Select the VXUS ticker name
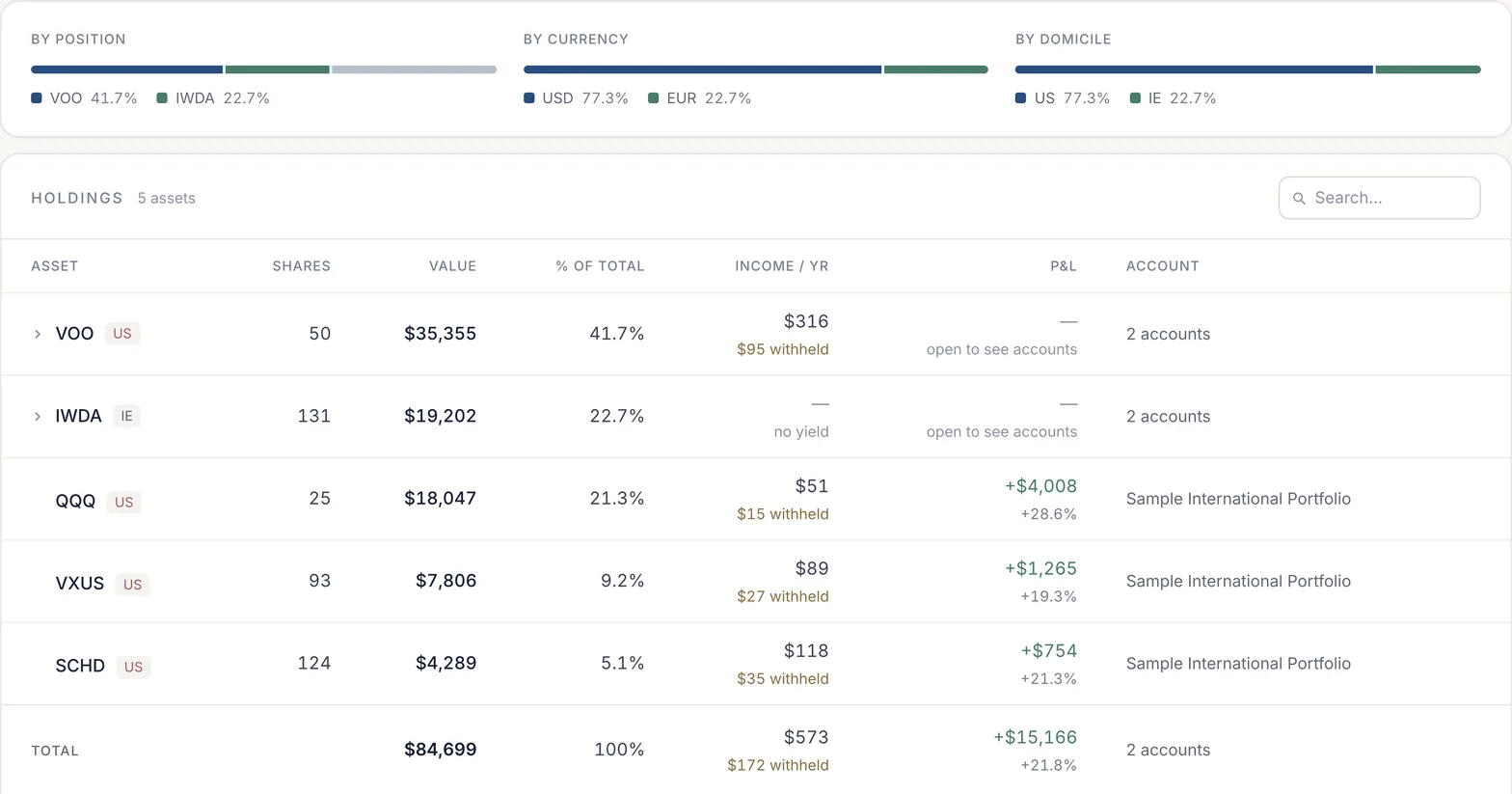This screenshot has width=1512, height=794. pos(80,584)
